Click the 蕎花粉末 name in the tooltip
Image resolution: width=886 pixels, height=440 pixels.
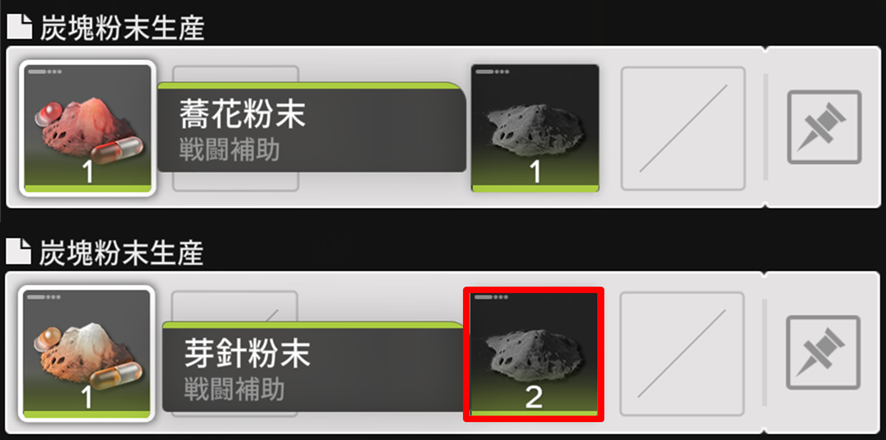242,115
